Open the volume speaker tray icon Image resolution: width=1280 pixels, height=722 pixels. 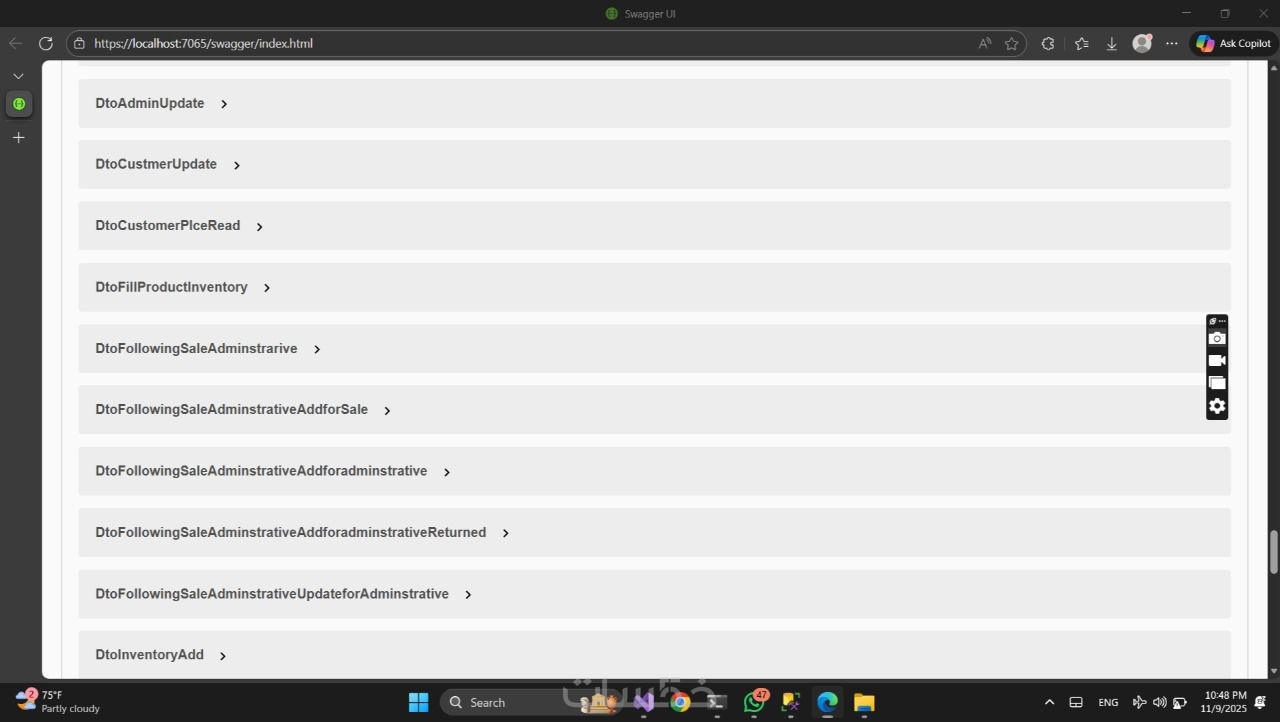(x=1159, y=702)
